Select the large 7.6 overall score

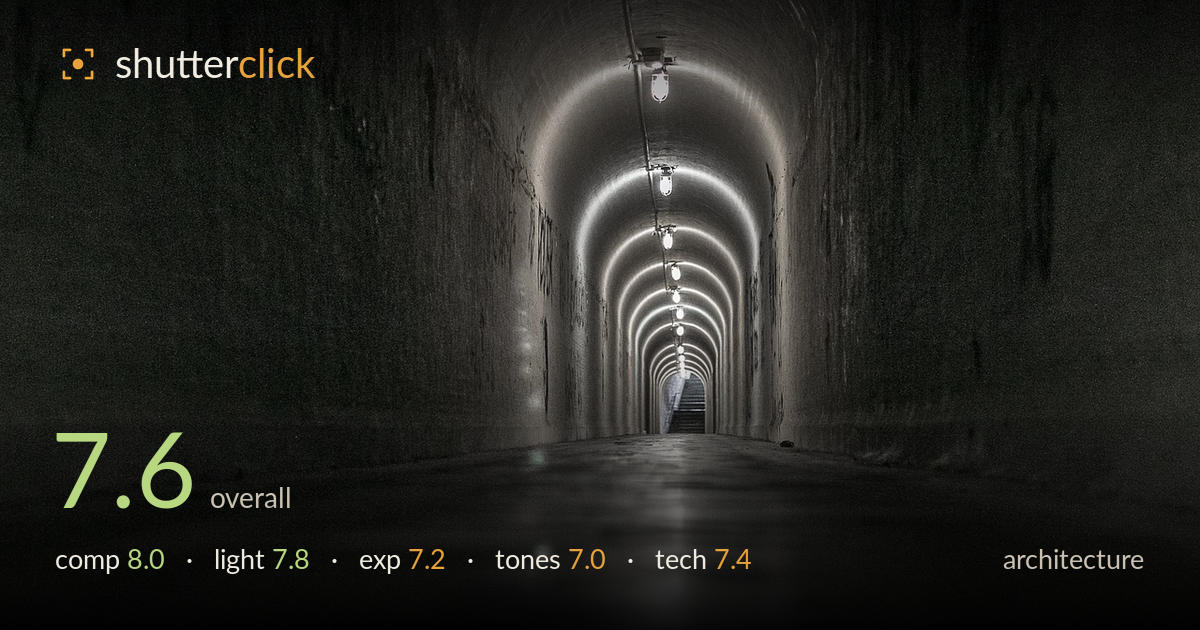[x=124, y=471]
